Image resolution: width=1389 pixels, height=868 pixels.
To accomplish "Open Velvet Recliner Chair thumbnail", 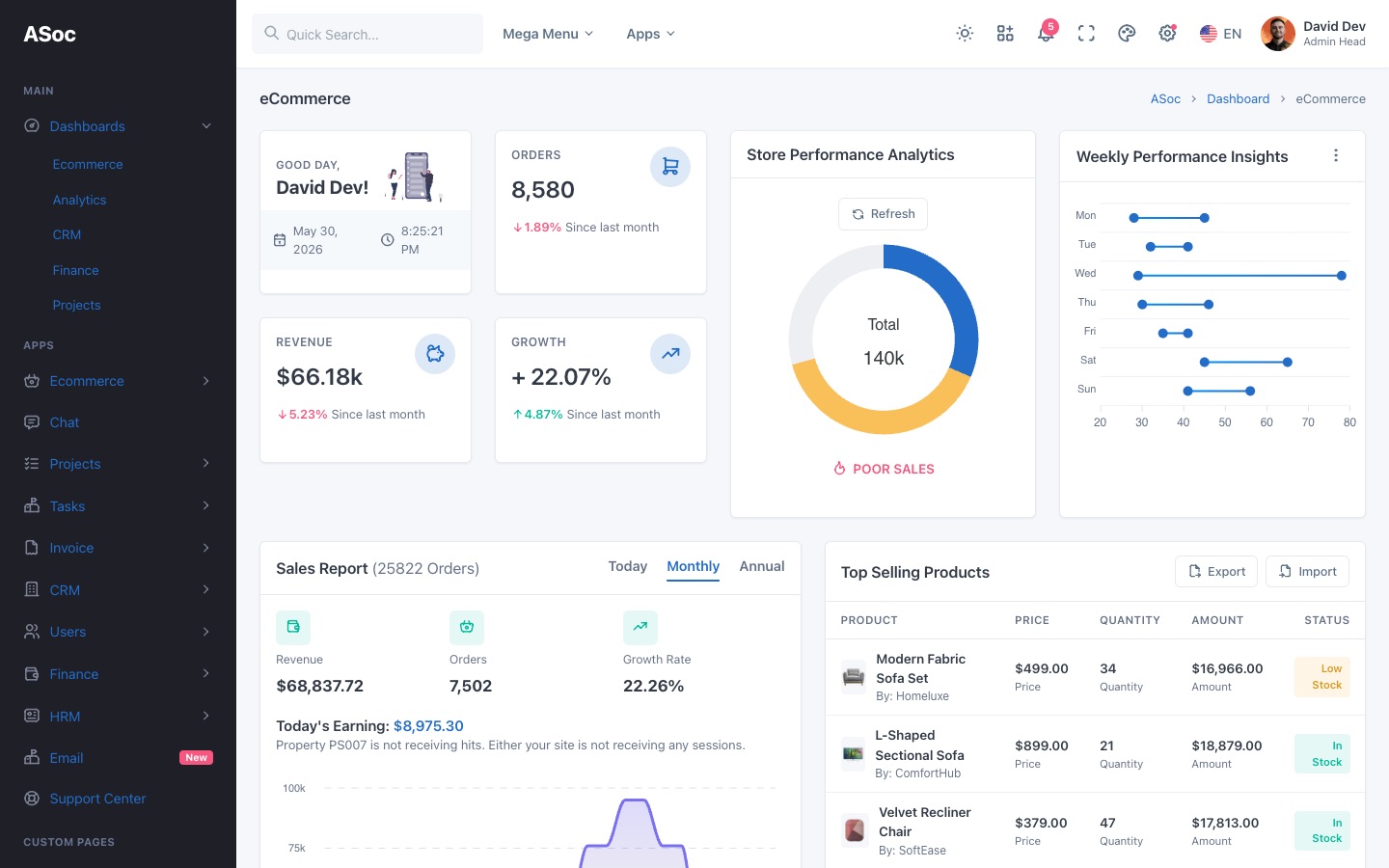I will [x=855, y=830].
